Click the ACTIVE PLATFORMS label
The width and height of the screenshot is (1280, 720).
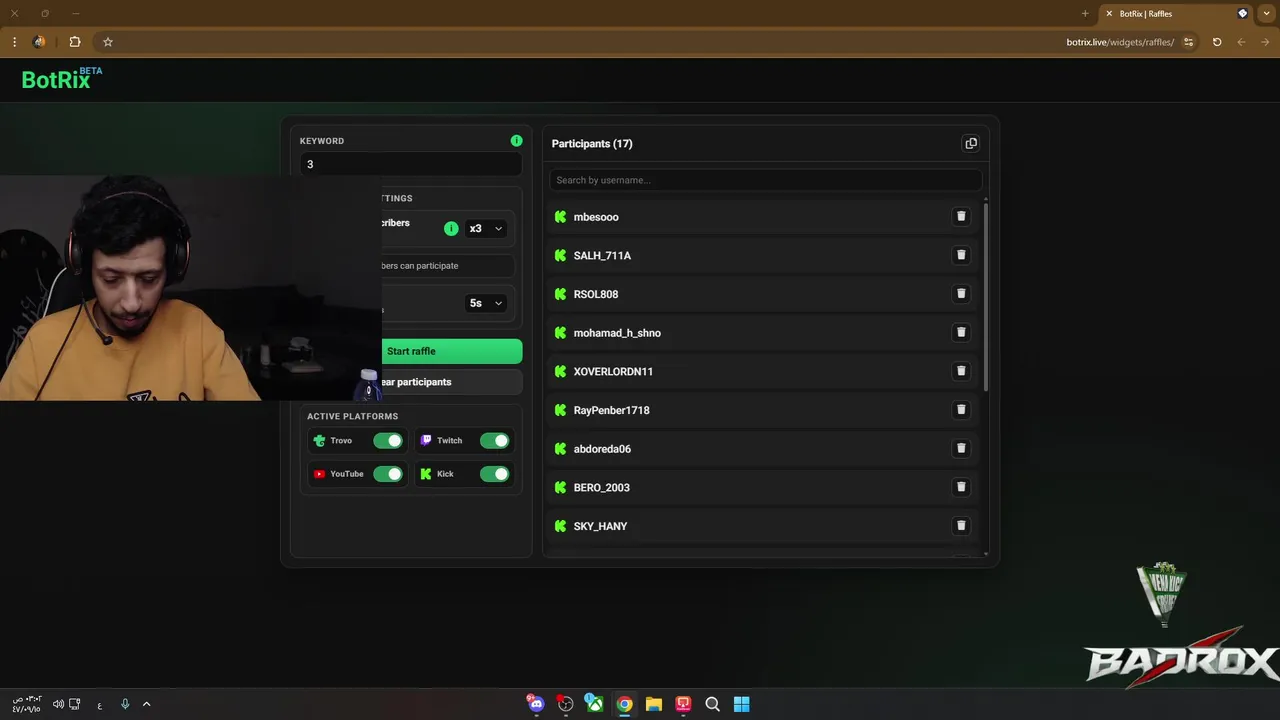[x=352, y=416]
